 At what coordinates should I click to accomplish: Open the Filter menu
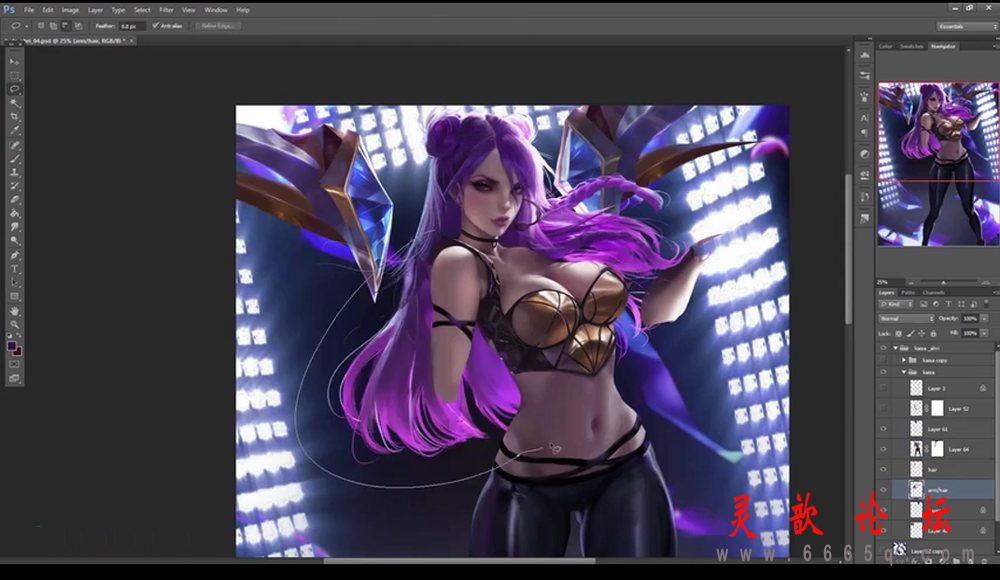(x=166, y=10)
